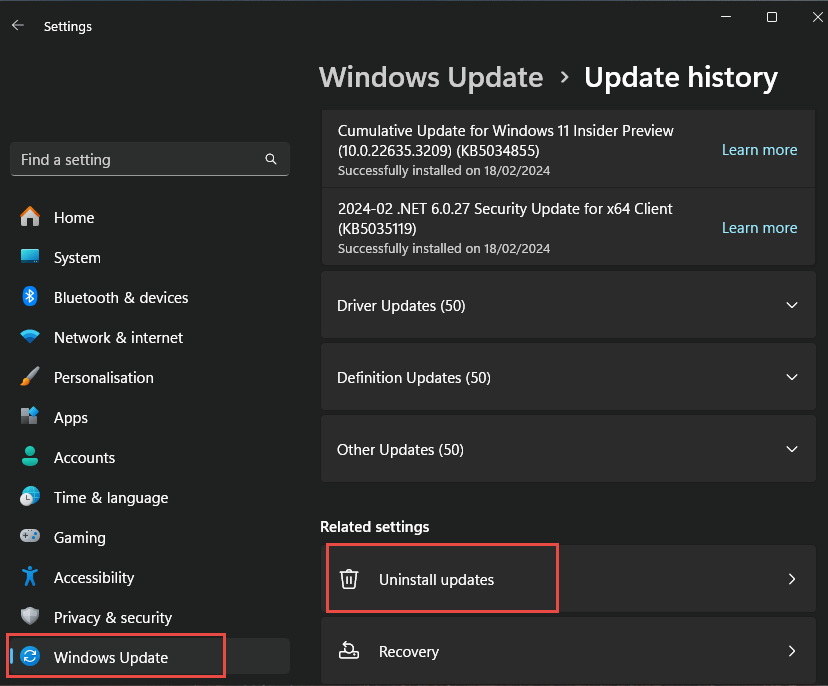Learn more about Cumulative Update KB5034855
Screen dimensions: 828x686
click(759, 150)
